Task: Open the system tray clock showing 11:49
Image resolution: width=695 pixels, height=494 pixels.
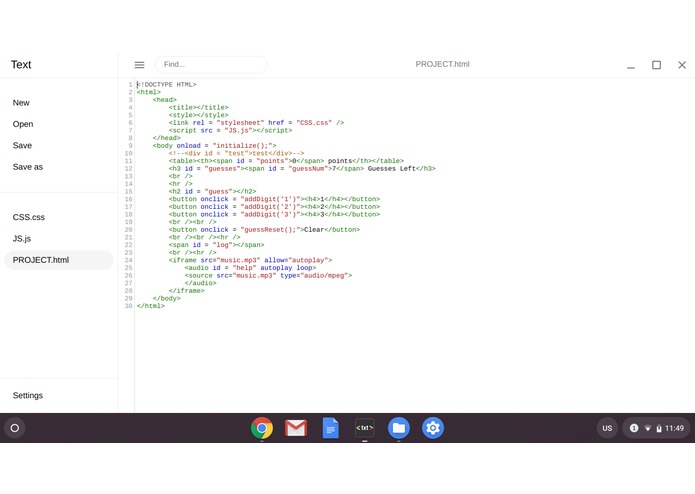Action: point(674,428)
